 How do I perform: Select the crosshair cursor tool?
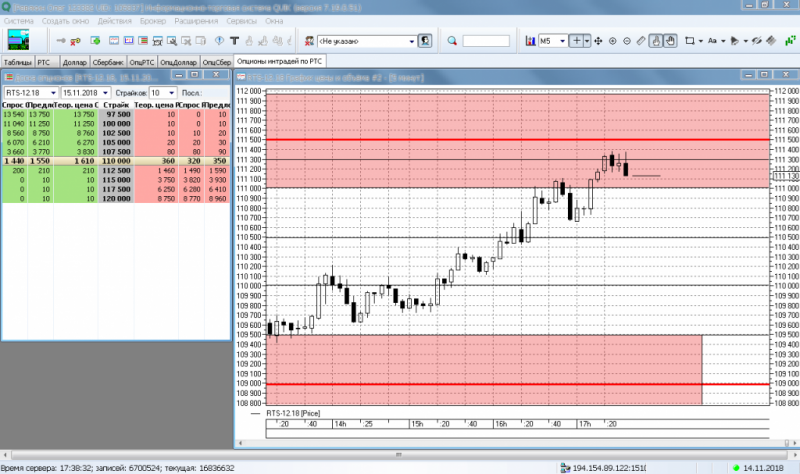tap(576, 41)
